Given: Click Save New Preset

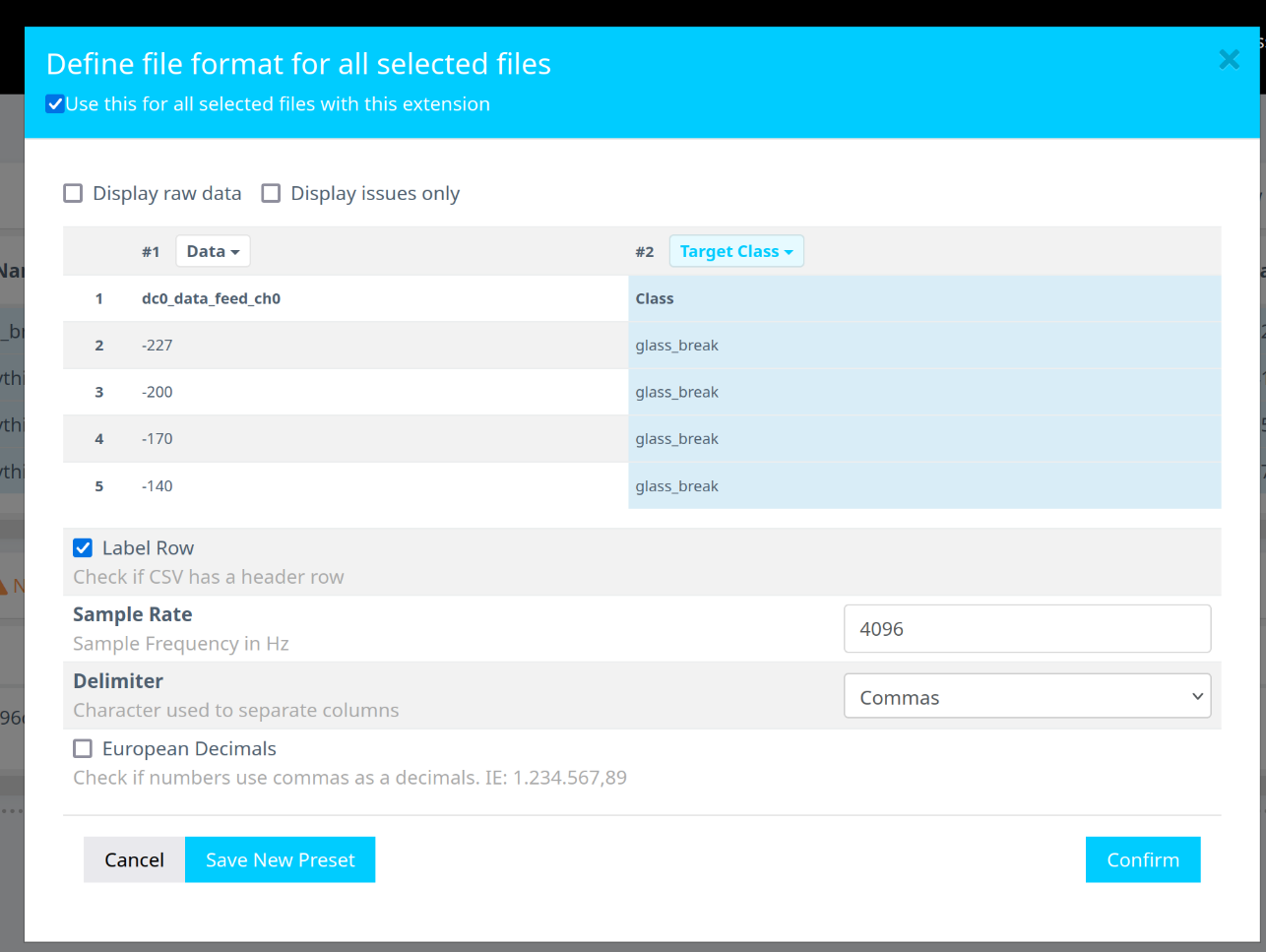Looking at the screenshot, I should (x=280, y=859).
